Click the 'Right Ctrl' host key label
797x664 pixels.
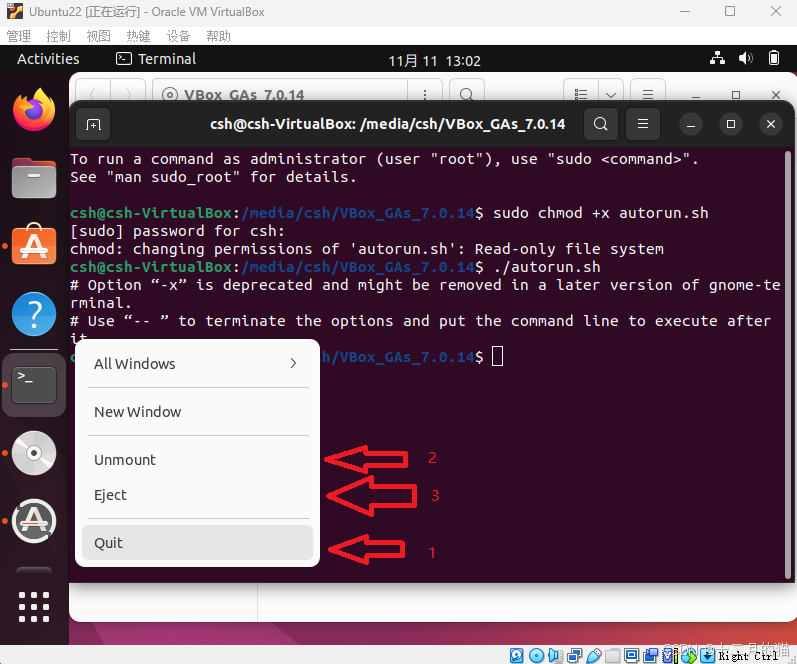point(748,656)
